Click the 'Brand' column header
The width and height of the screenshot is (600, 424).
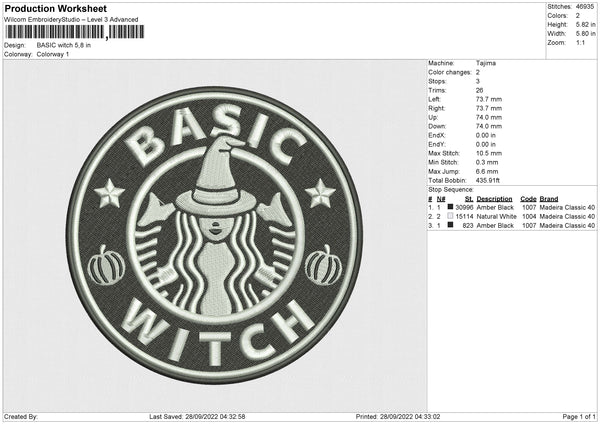click(549, 199)
